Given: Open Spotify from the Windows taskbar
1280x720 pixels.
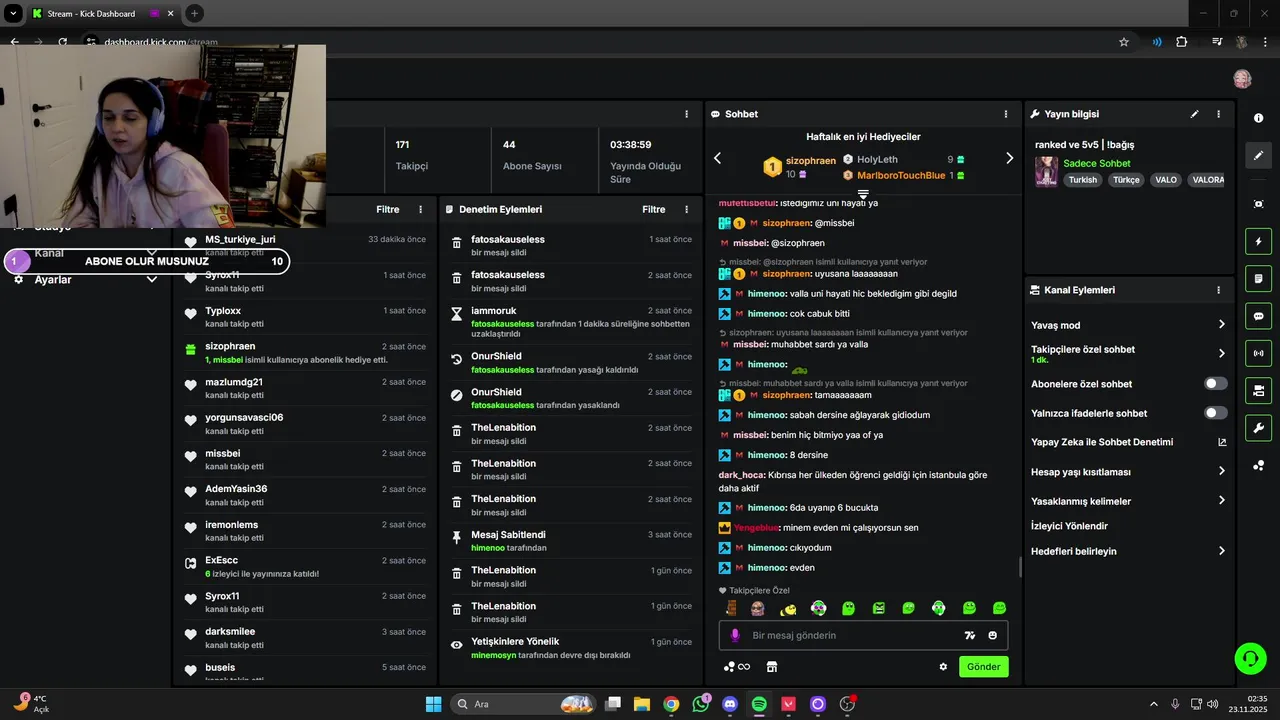Looking at the screenshot, I should click(x=759, y=704).
